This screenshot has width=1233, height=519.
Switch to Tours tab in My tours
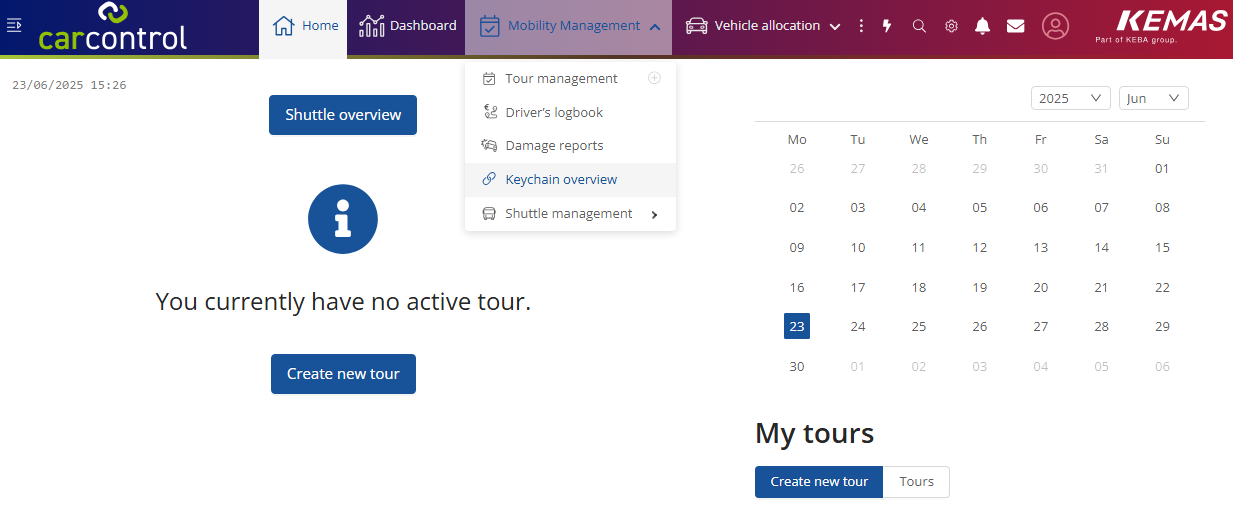click(x=916, y=482)
